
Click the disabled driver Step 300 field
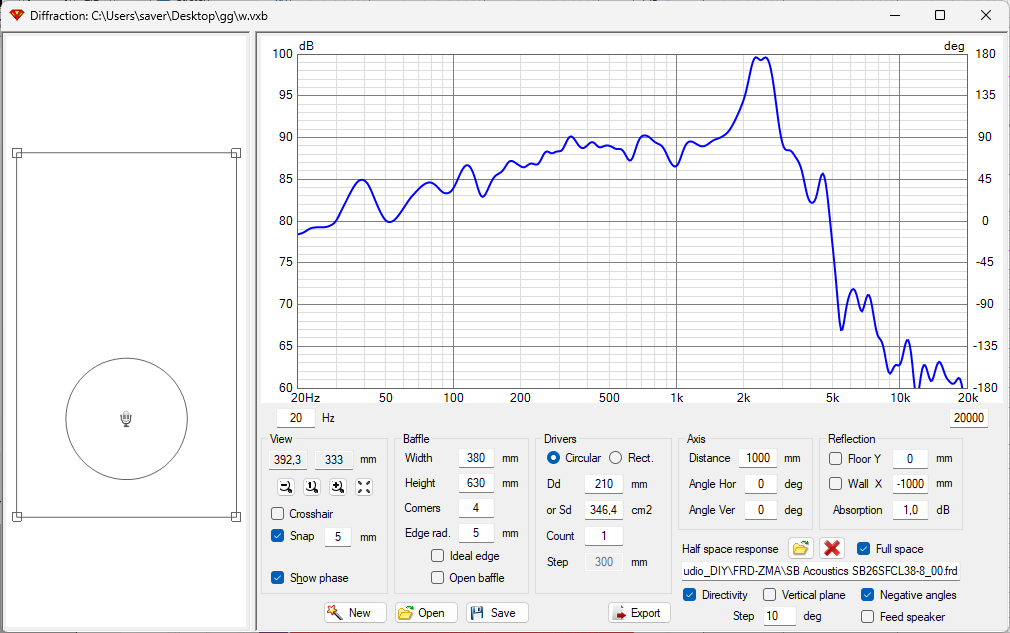[x=604, y=562]
